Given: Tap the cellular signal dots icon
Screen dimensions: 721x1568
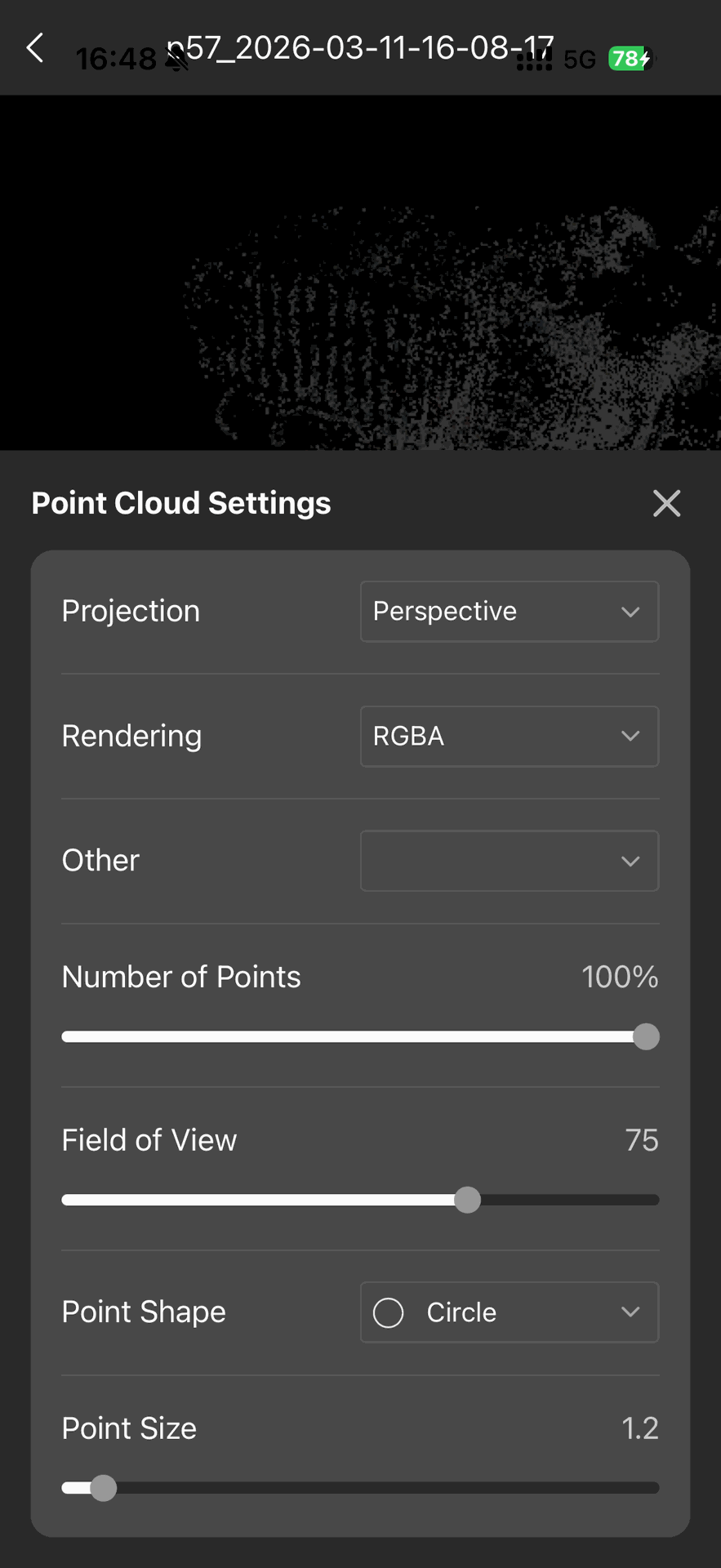Looking at the screenshot, I should point(535,60).
